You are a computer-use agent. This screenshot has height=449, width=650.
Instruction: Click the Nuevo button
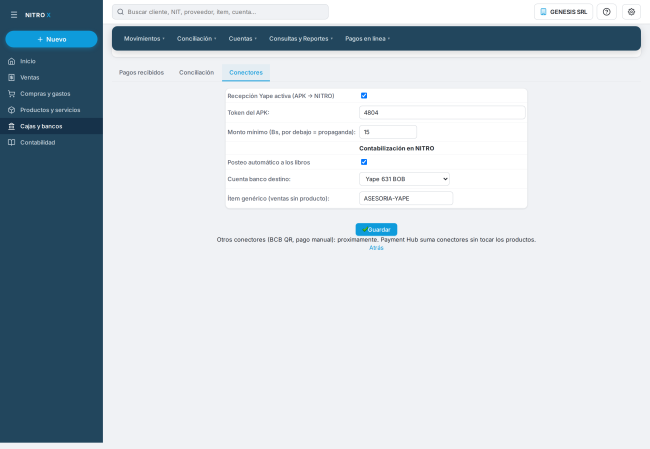coord(51,39)
